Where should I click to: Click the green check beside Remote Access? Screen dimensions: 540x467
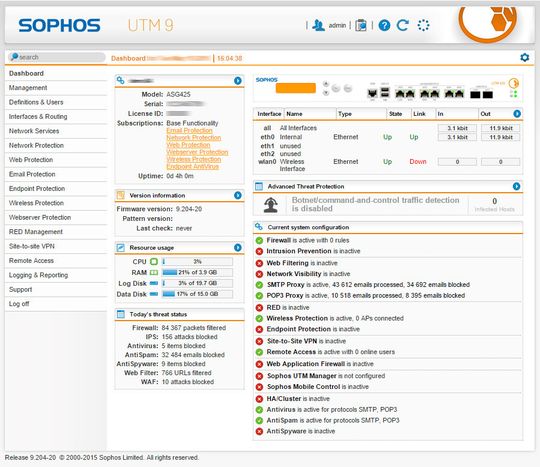click(x=259, y=352)
